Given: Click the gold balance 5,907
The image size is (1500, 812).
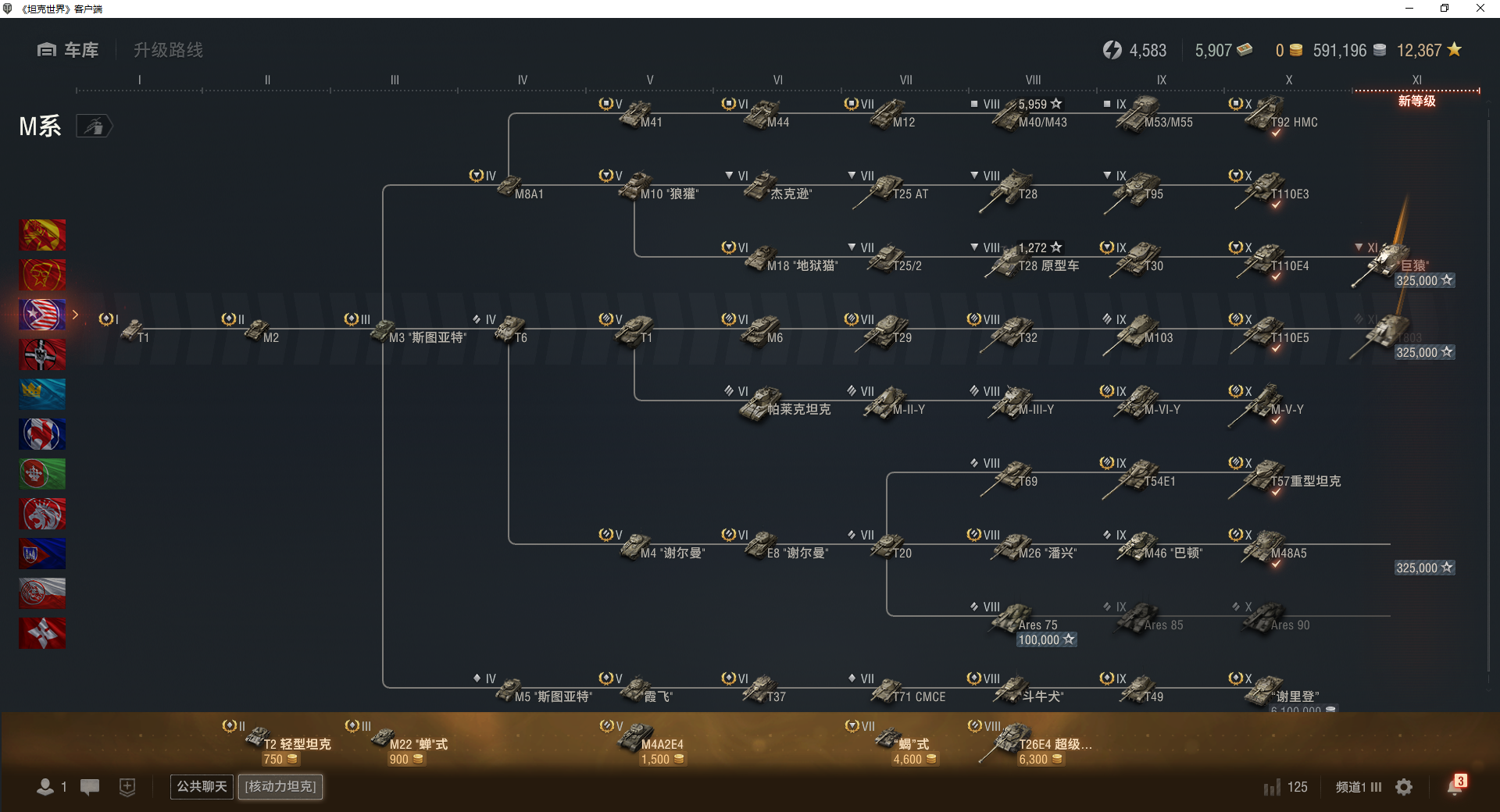Looking at the screenshot, I should [x=1223, y=50].
